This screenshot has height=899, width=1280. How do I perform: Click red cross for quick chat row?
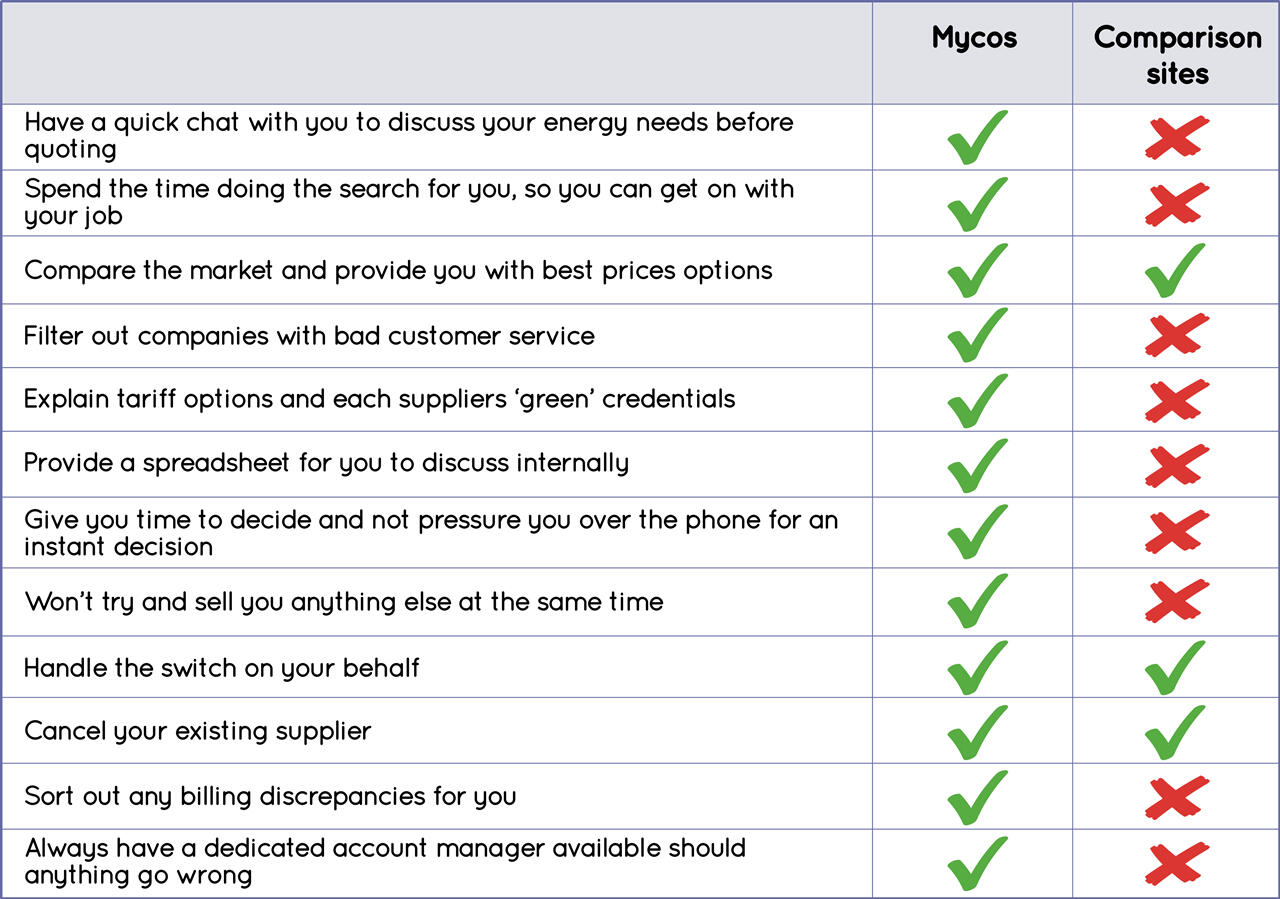pos(1176,138)
